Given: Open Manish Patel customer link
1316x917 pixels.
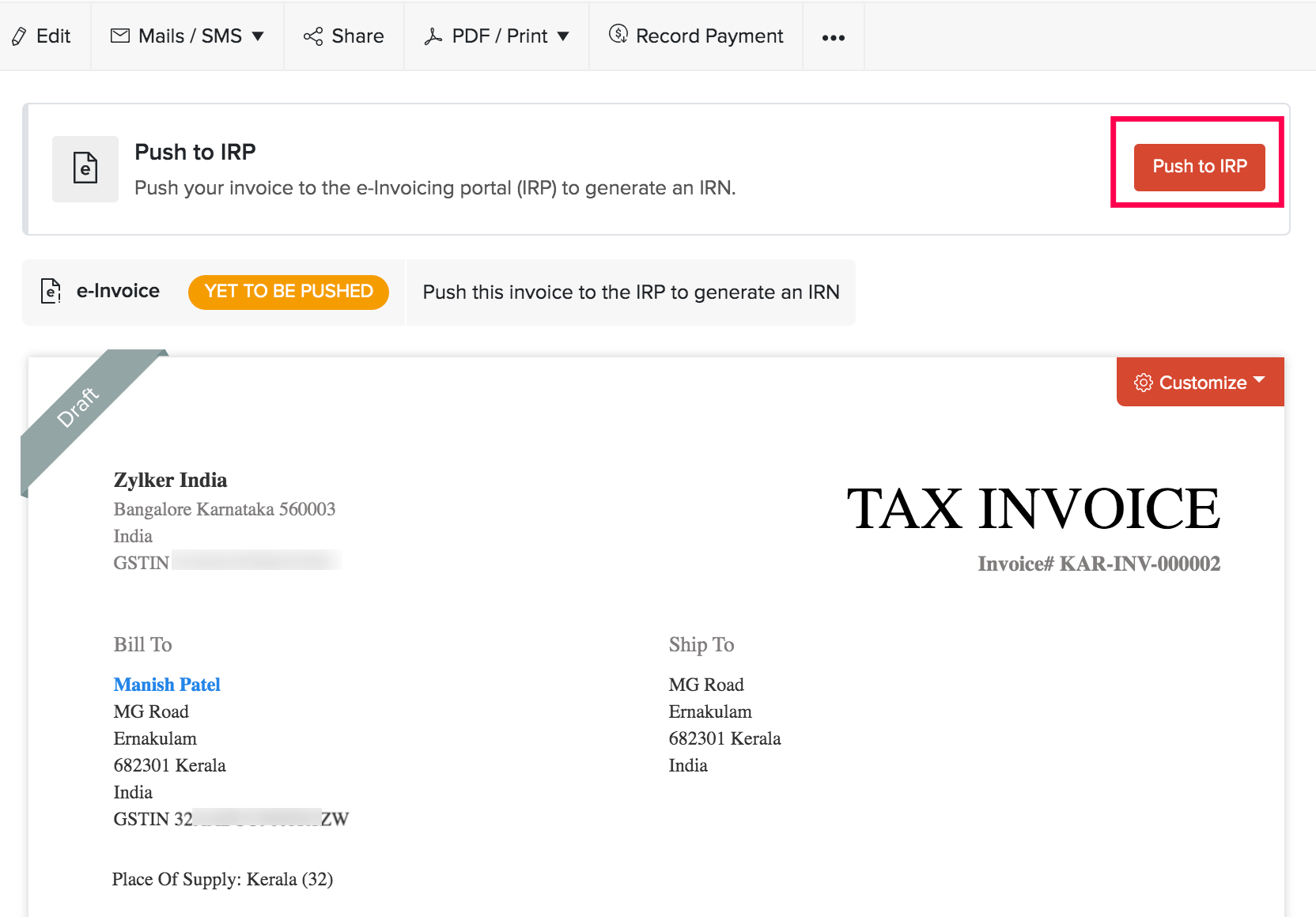Looking at the screenshot, I should 167,685.
